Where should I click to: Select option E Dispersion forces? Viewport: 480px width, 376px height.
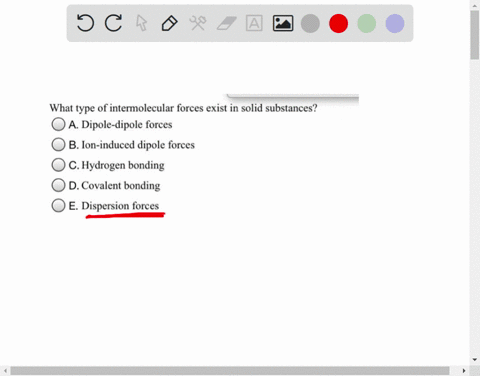click(58, 205)
